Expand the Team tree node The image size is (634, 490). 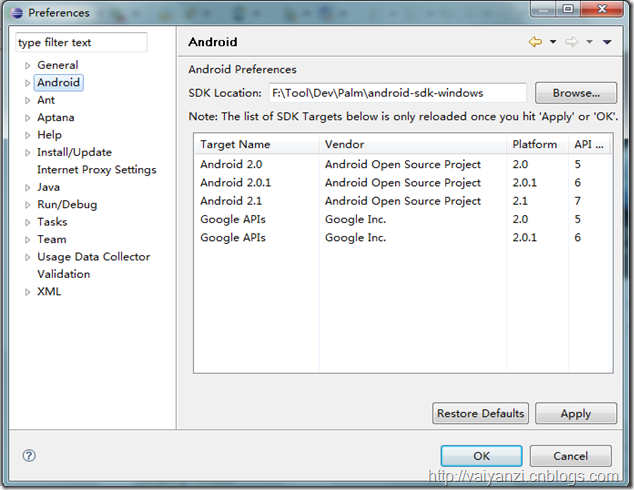[x=27, y=239]
